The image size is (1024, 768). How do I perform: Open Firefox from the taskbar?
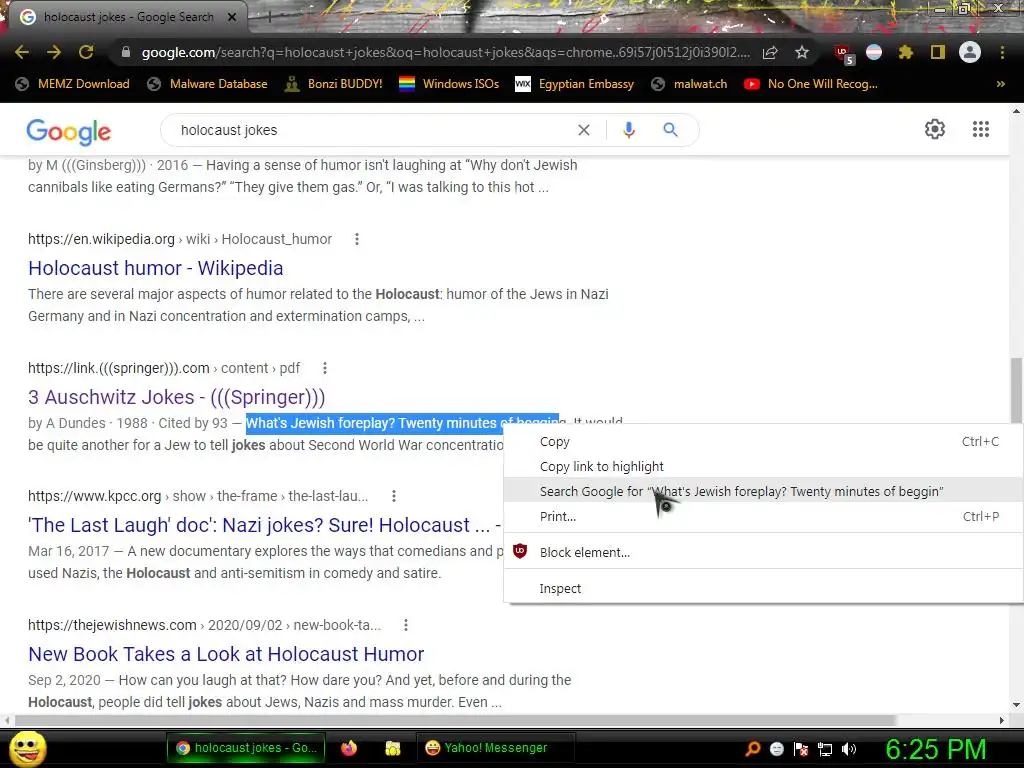(349, 748)
